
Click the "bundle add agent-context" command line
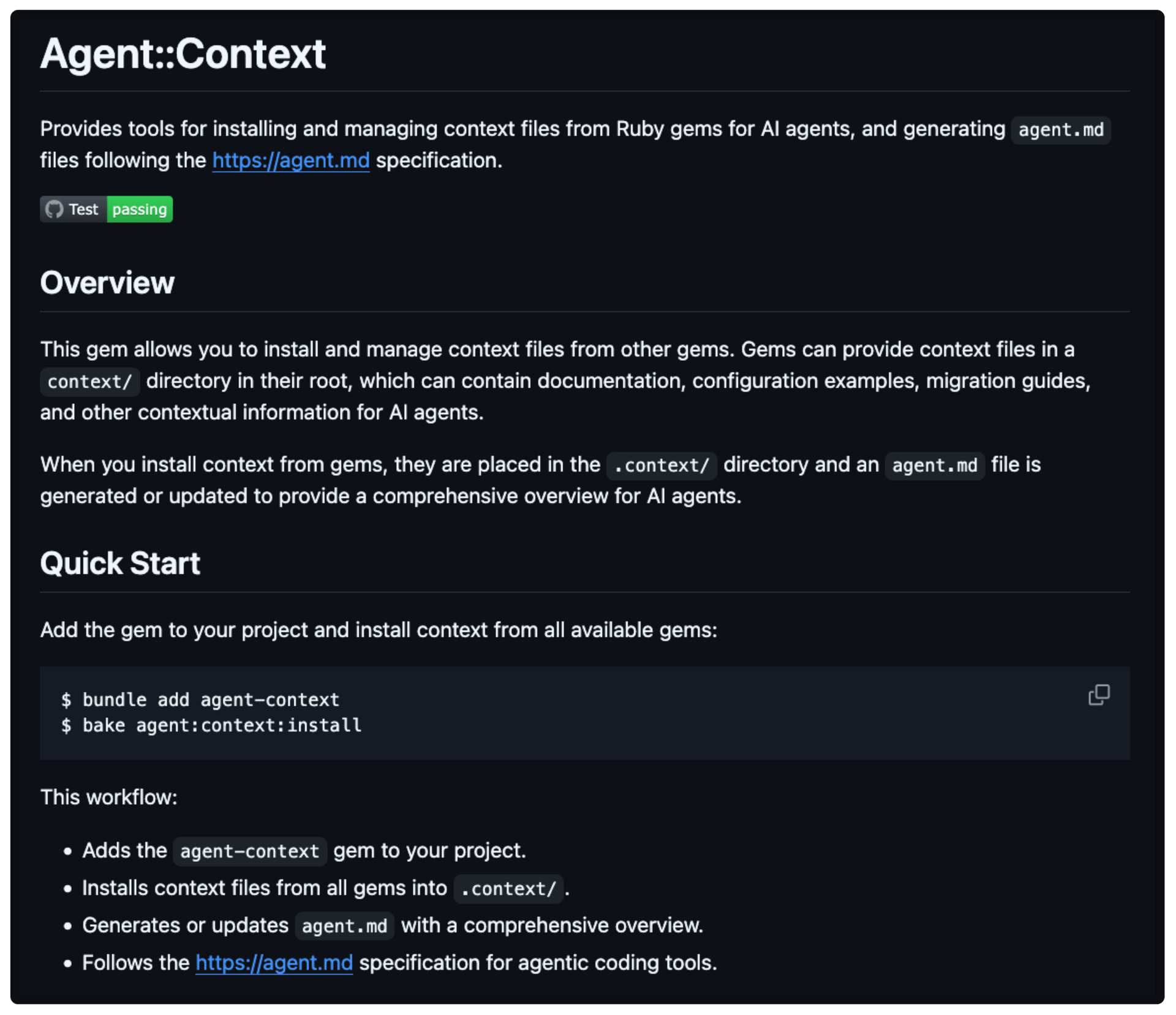click(200, 700)
